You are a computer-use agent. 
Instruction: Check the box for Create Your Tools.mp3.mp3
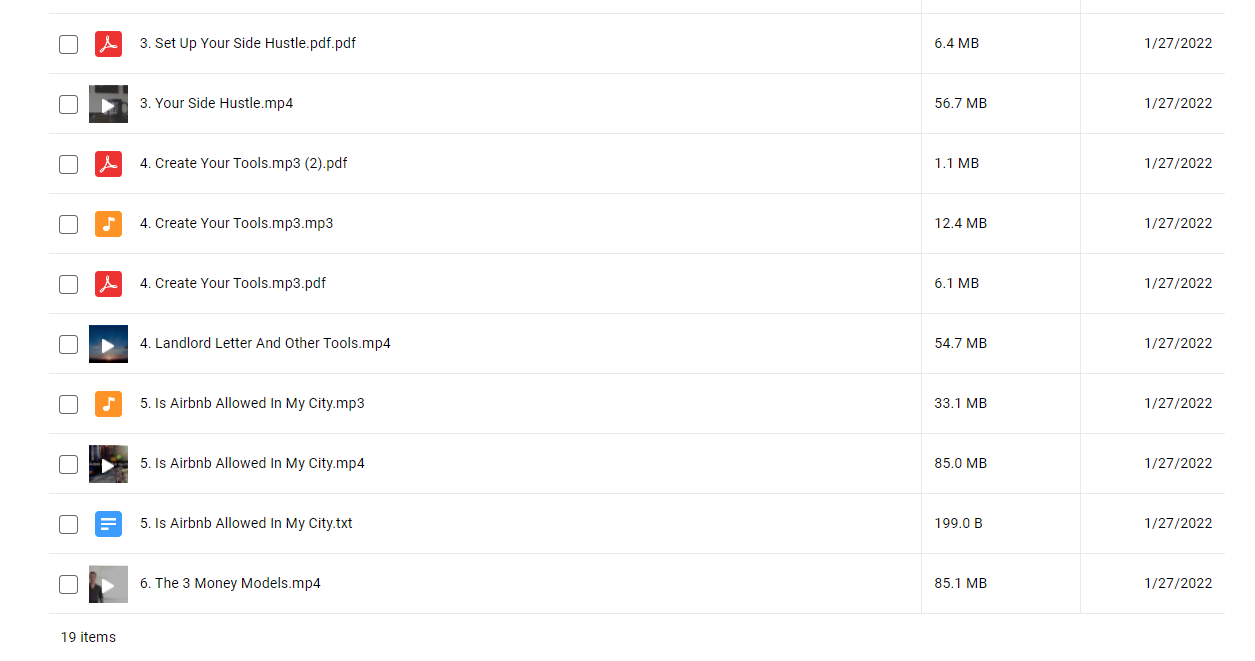pos(68,224)
